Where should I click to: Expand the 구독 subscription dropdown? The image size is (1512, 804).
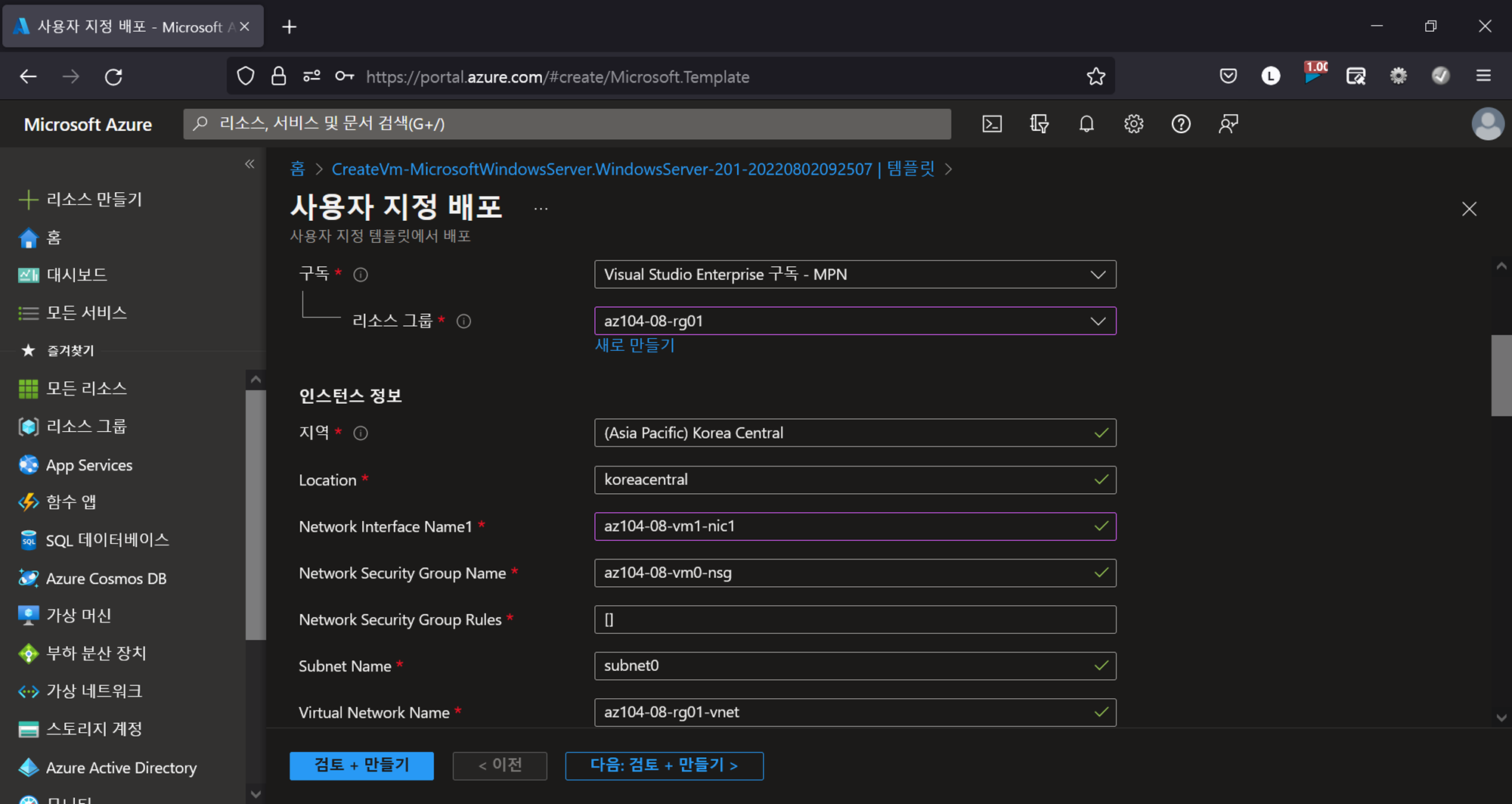(x=855, y=275)
